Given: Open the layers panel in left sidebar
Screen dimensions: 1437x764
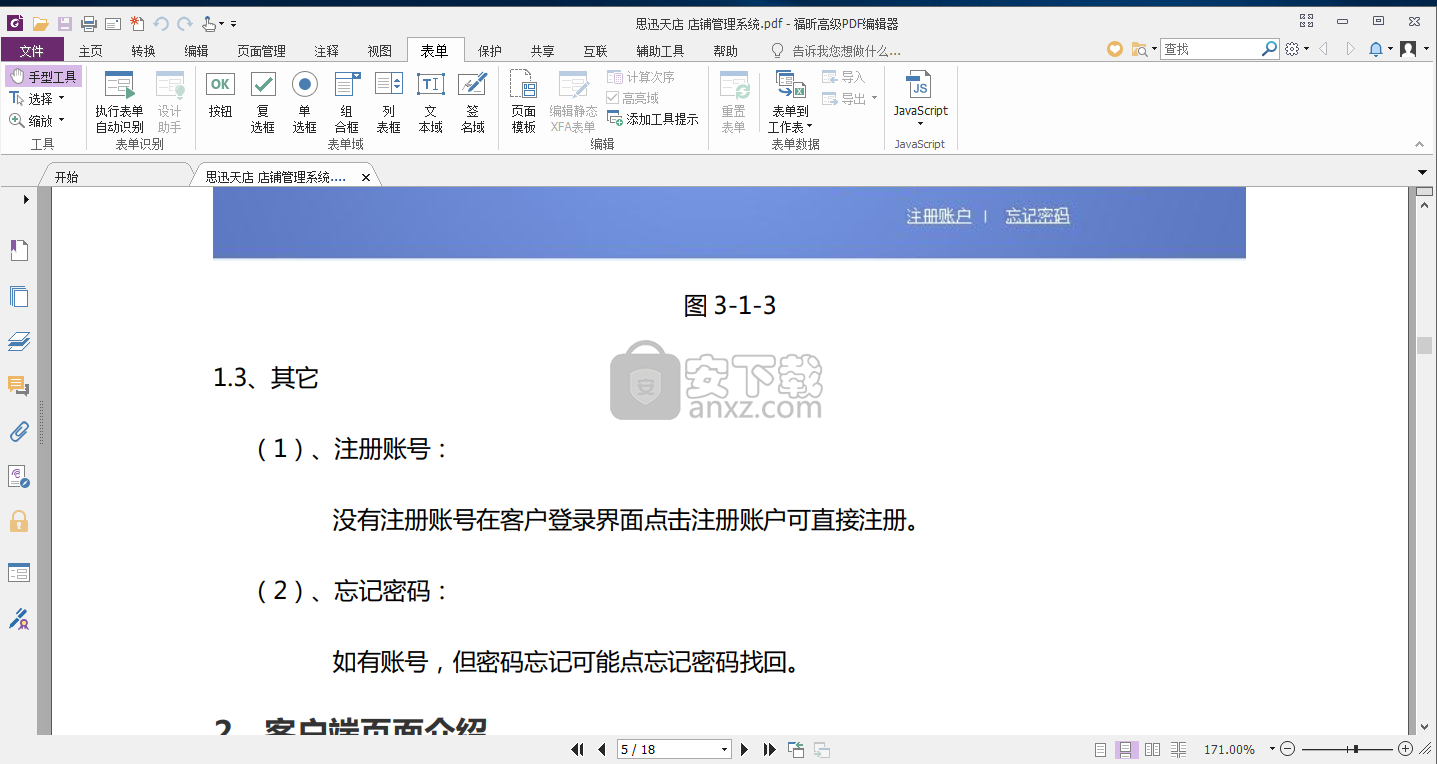Looking at the screenshot, I should [19, 342].
